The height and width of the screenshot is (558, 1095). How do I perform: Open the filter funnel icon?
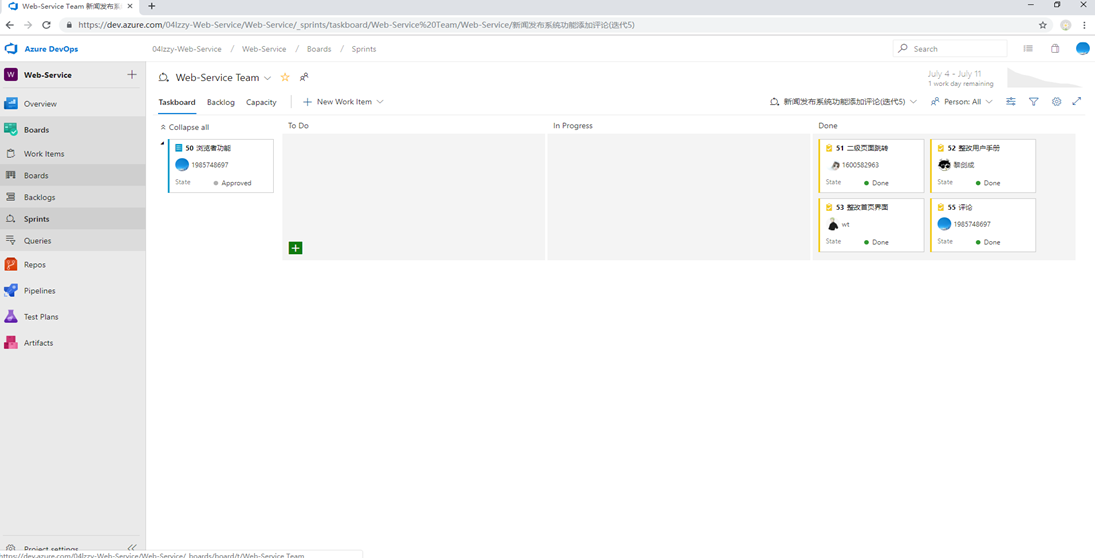1034,101
